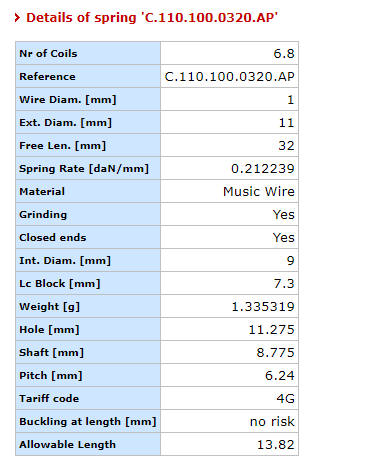Select the Yes value for Closed ends

tap(284, 238)
